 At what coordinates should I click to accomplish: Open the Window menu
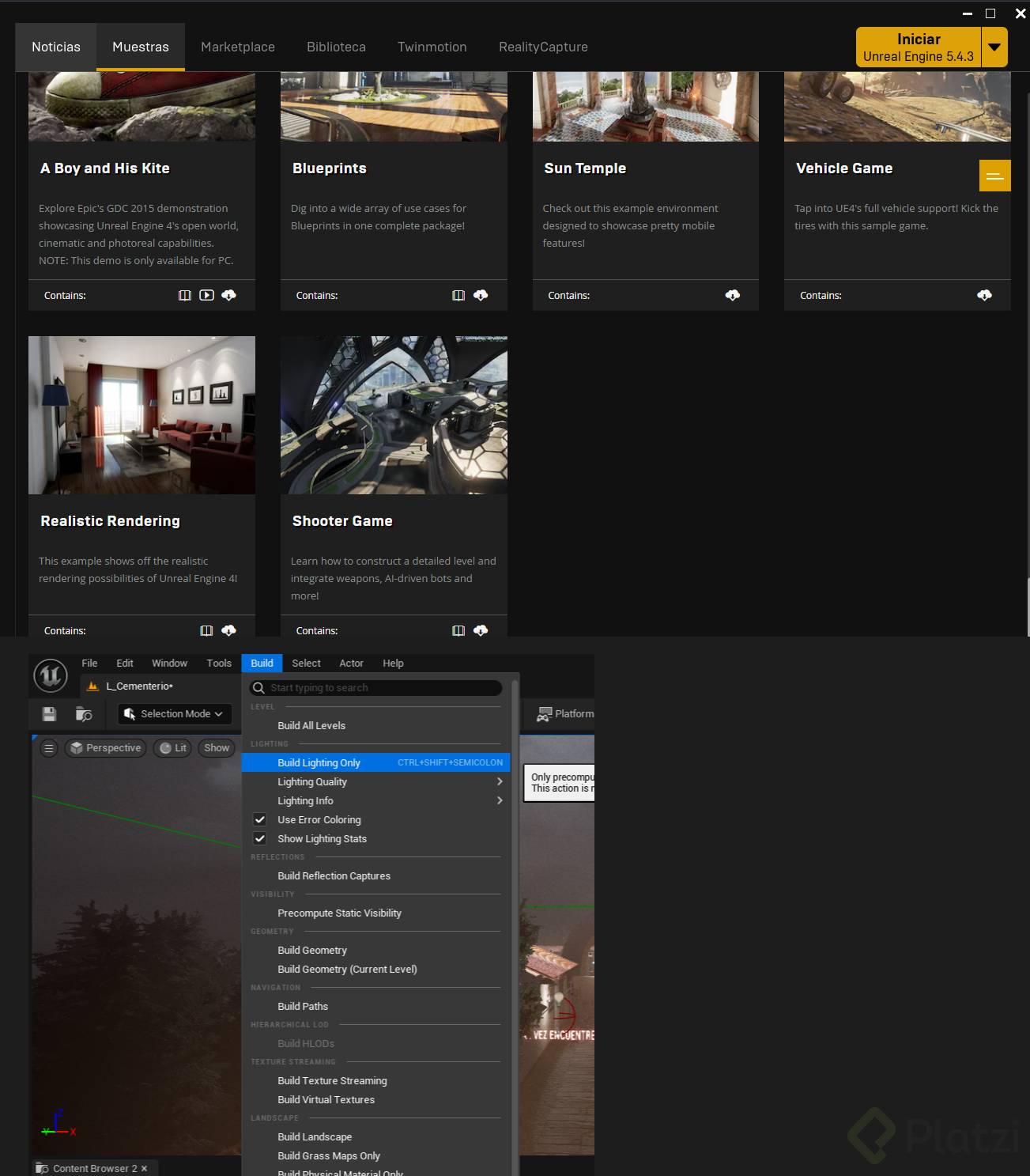click(169, 663)
